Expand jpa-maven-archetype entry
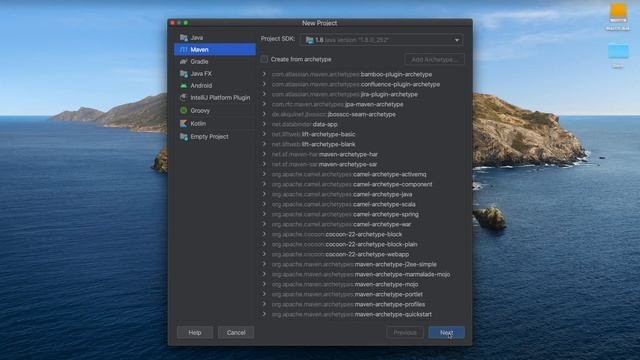This screenshot has width=640, height=360. tap(264, 104)
